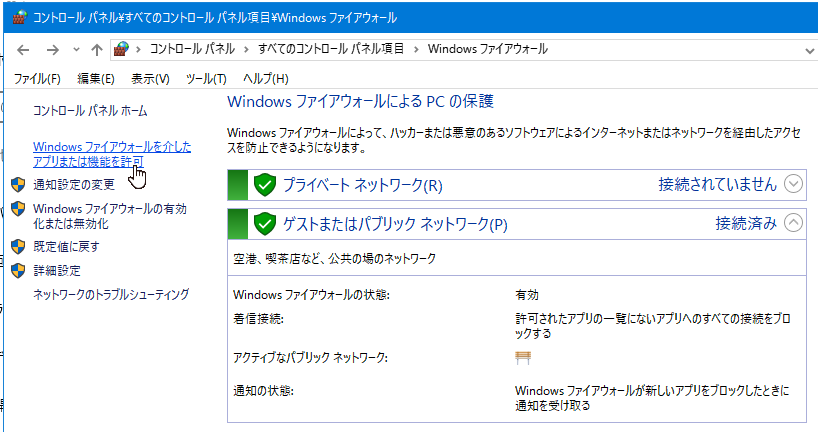Open Windows ファイアウォールの有効化または無効化
Screen dimensions: 818x432
110,216
